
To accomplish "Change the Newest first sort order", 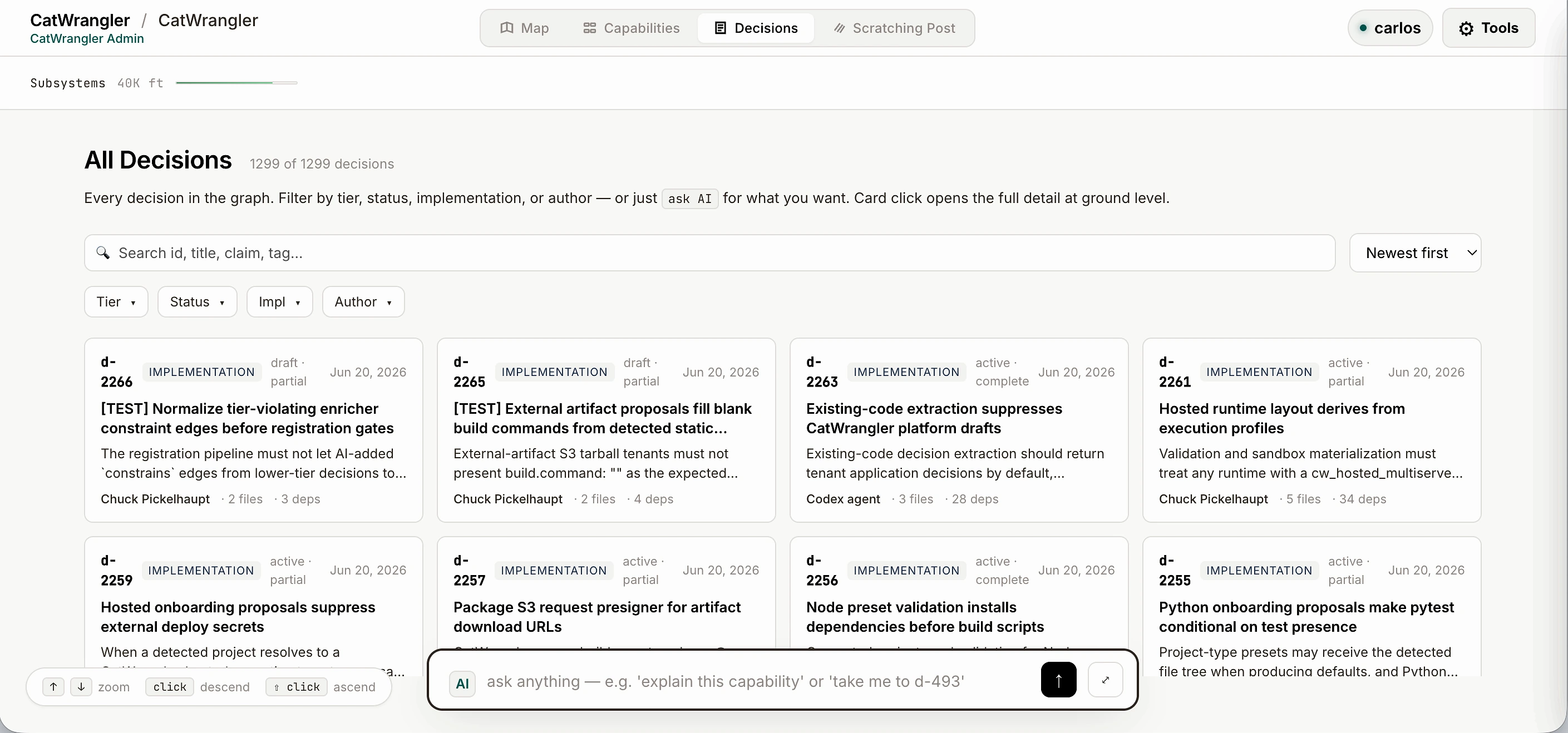I will pos(1415,253).
